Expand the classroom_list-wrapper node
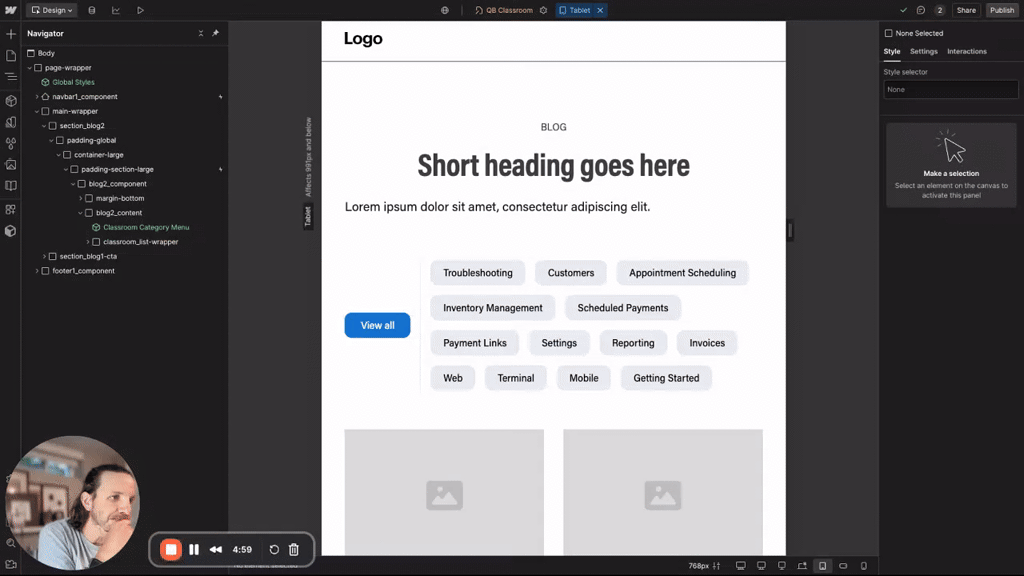The height and width of the screenshot is (576, 1024). [x=88, y=242]
